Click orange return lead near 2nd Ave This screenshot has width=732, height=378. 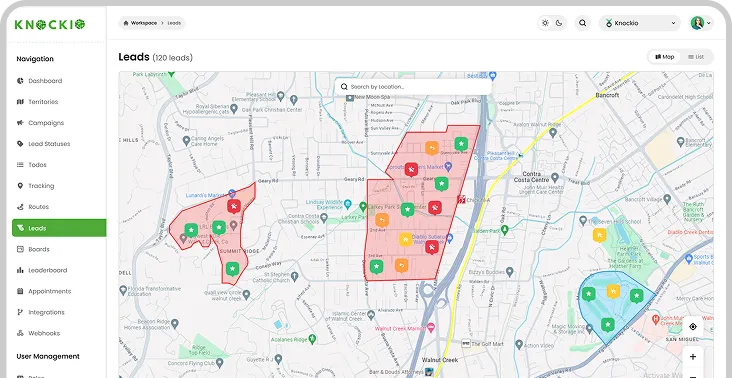pyautogui.click(x=382, y=220)
